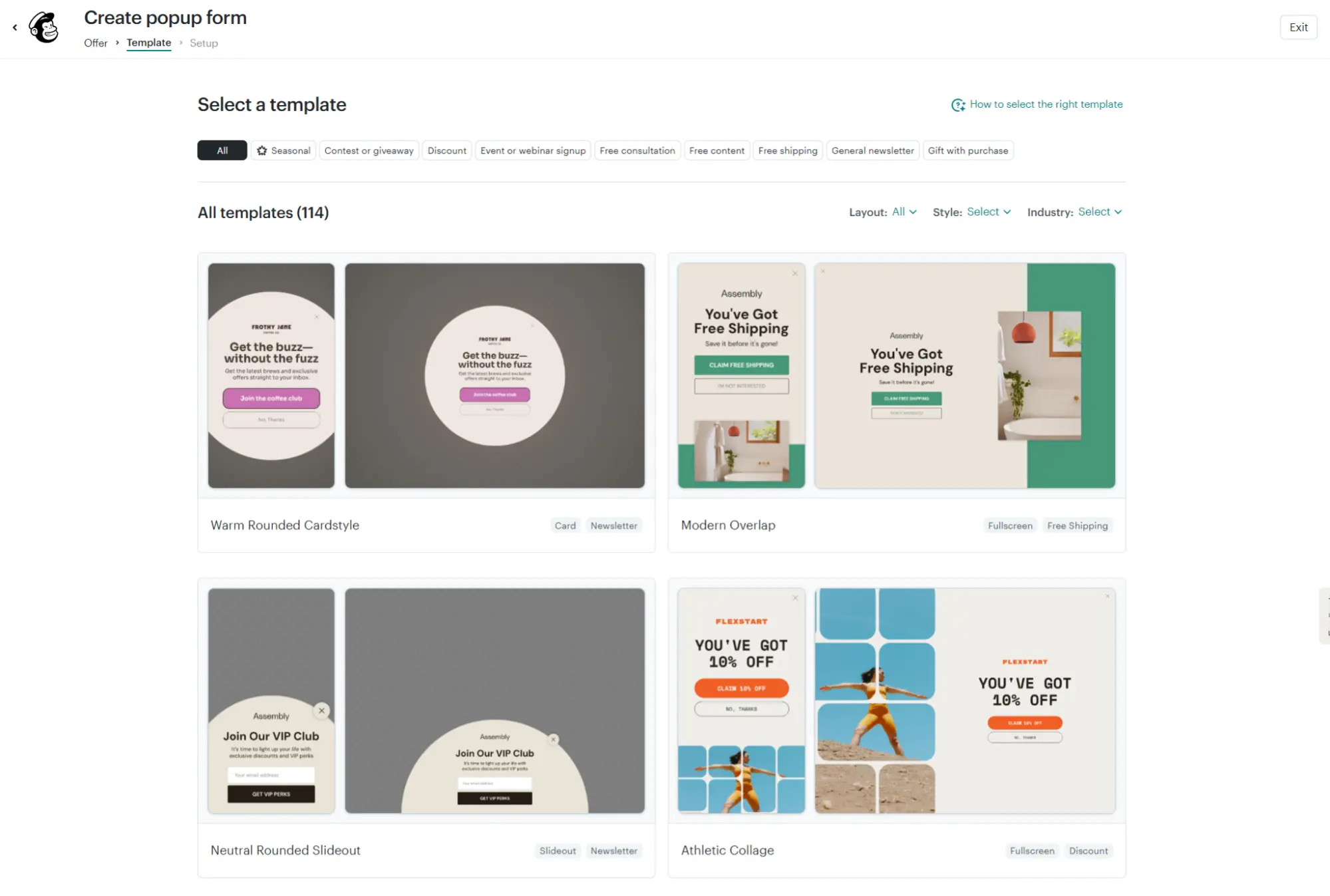The height and width of the screenshot is (896, 1330).
Task: Choose the Modern Overlap mobile preview
Action: pyautogui.click(x=741, y=376)
